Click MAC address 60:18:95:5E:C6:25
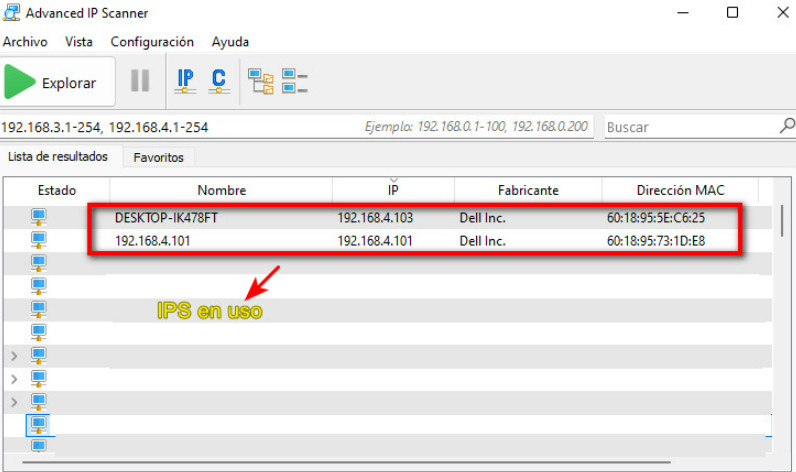The width and height of the screenshot is (796, 472). click(656, 218)
